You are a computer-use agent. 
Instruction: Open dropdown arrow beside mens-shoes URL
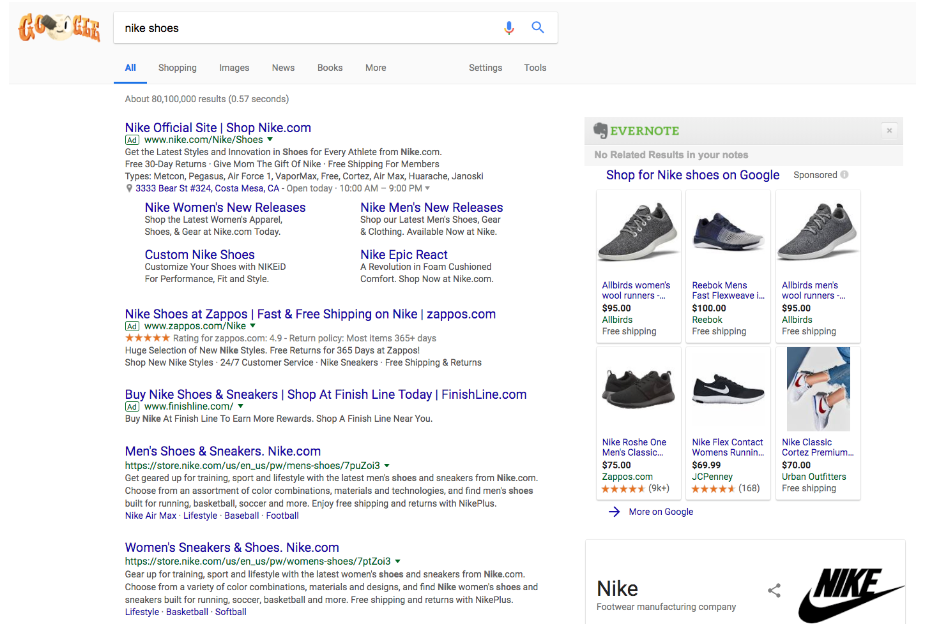pos(387,466)
